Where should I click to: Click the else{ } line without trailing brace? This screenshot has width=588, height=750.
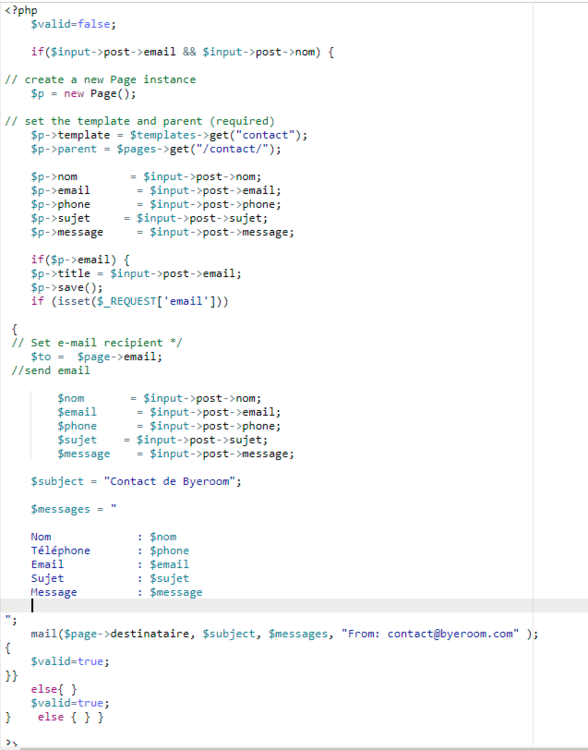click(54, 690)
